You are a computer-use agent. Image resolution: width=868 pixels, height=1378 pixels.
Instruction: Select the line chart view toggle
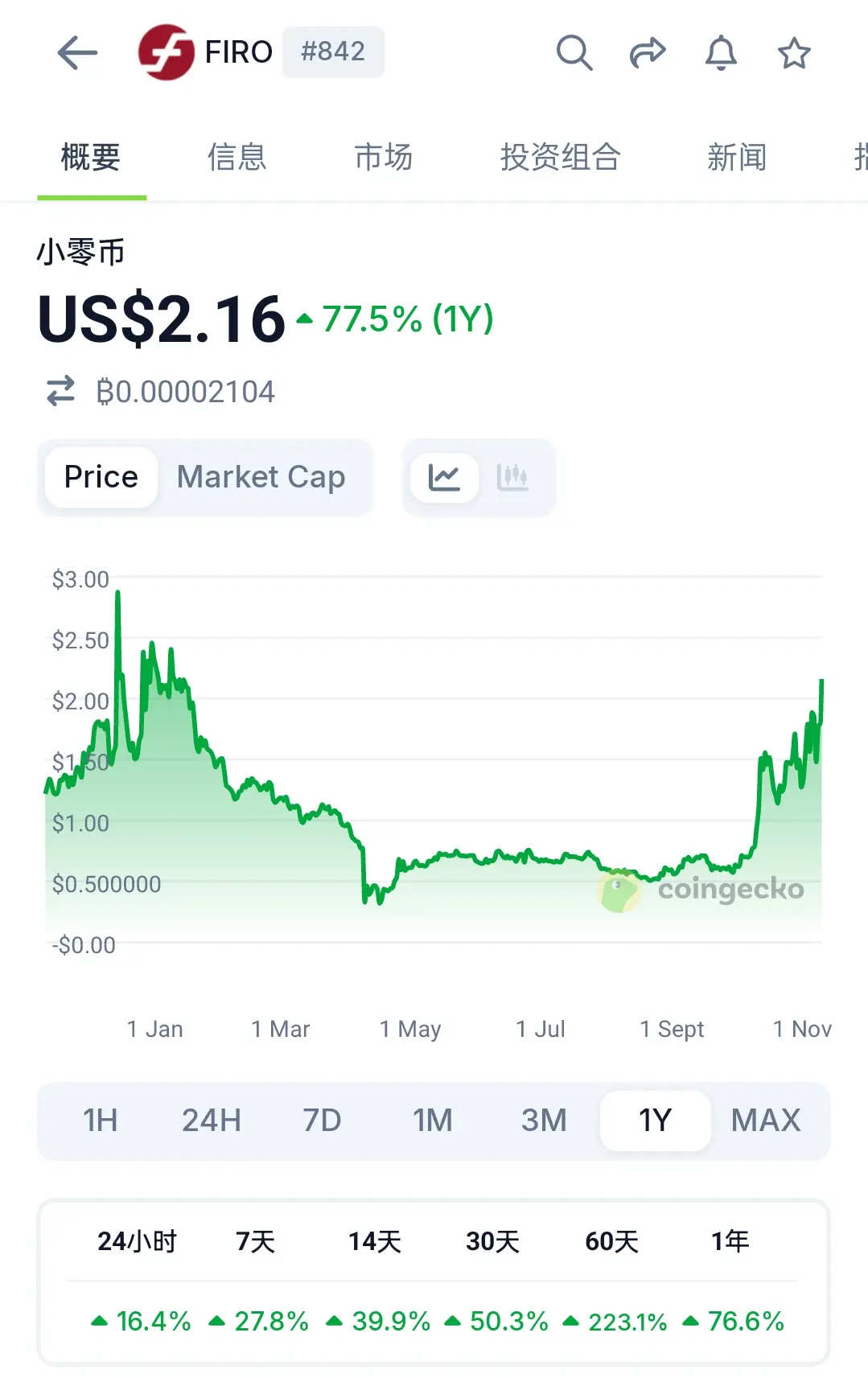pyautogui.click(x=444, y=477)
